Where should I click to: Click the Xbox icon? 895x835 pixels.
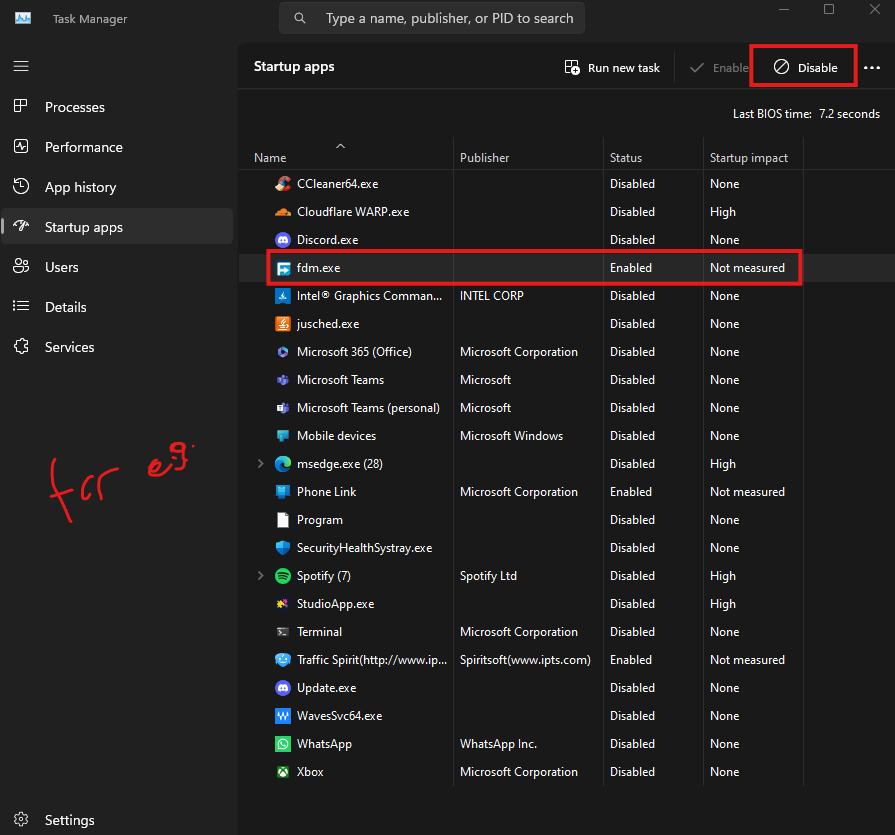tap(283, 772)
